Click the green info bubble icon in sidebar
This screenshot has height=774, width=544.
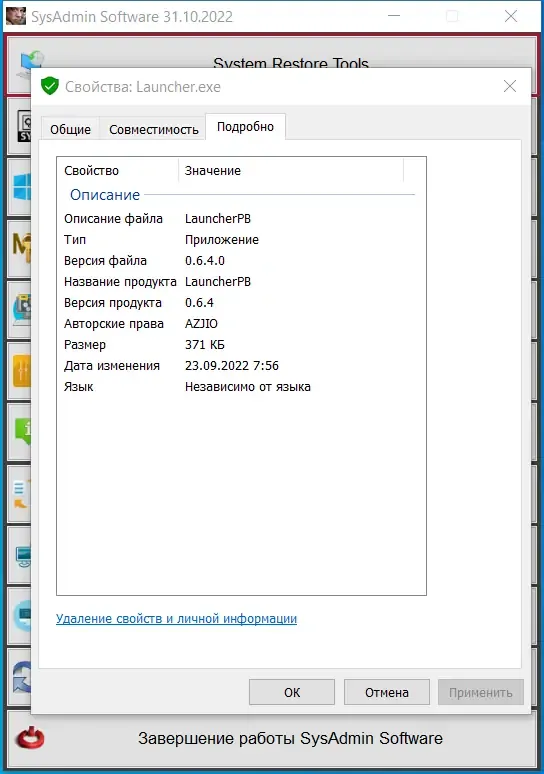[x=23, y=430]
